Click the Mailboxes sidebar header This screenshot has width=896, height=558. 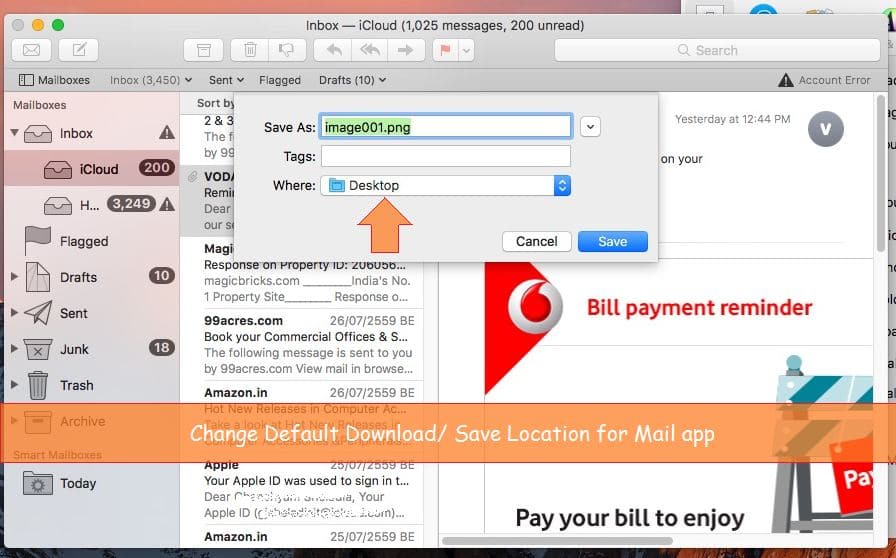39,105
